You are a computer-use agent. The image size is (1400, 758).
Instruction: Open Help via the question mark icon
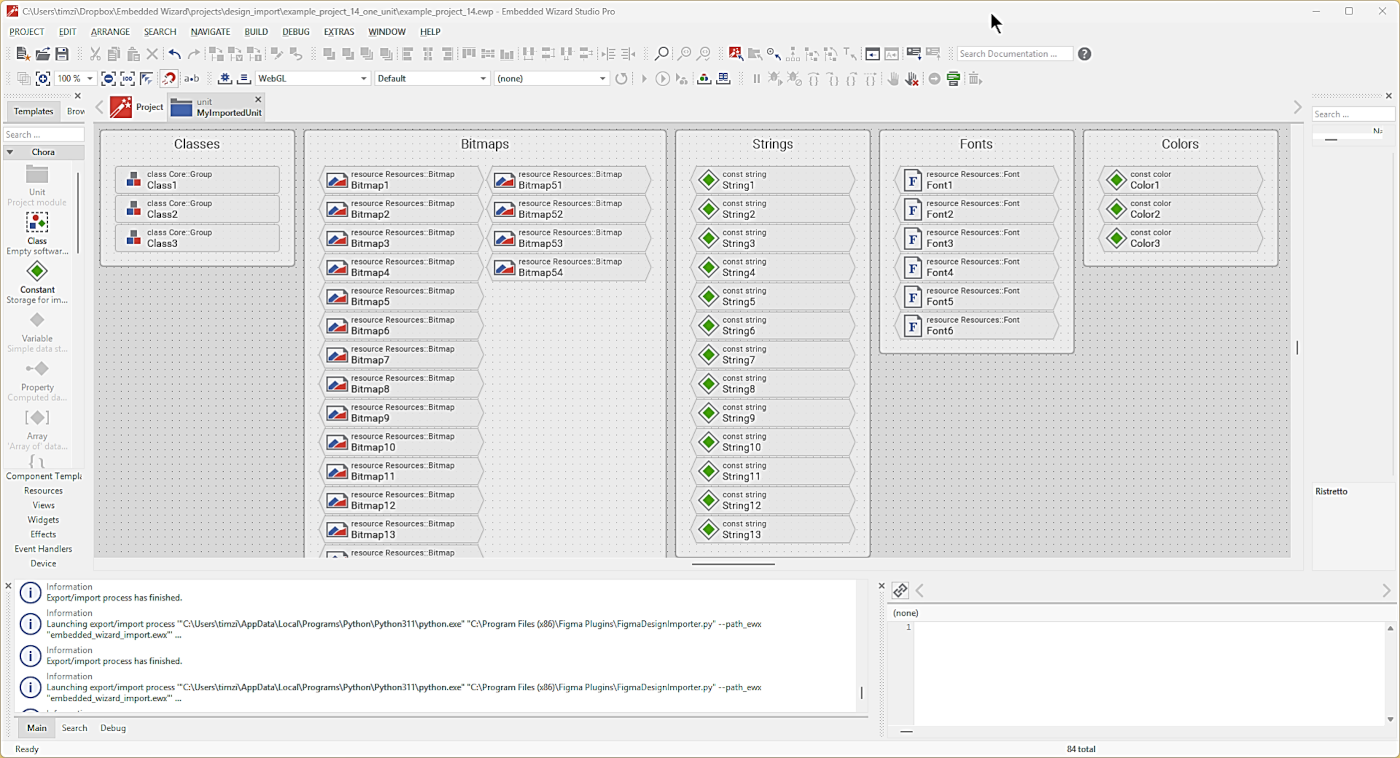tap(1085, 54)
